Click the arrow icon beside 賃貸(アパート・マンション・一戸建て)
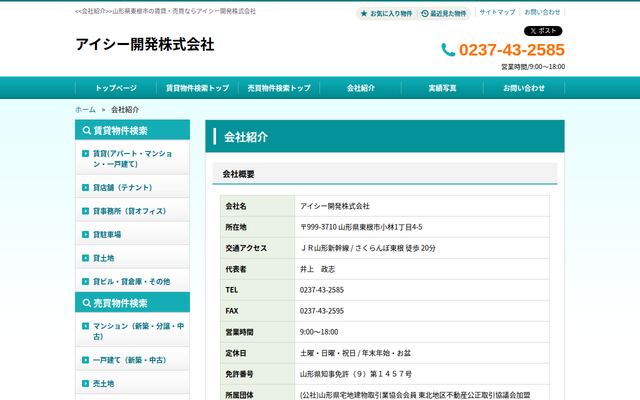The height and width of the screenshot is (400, 640). click(85, 153)
